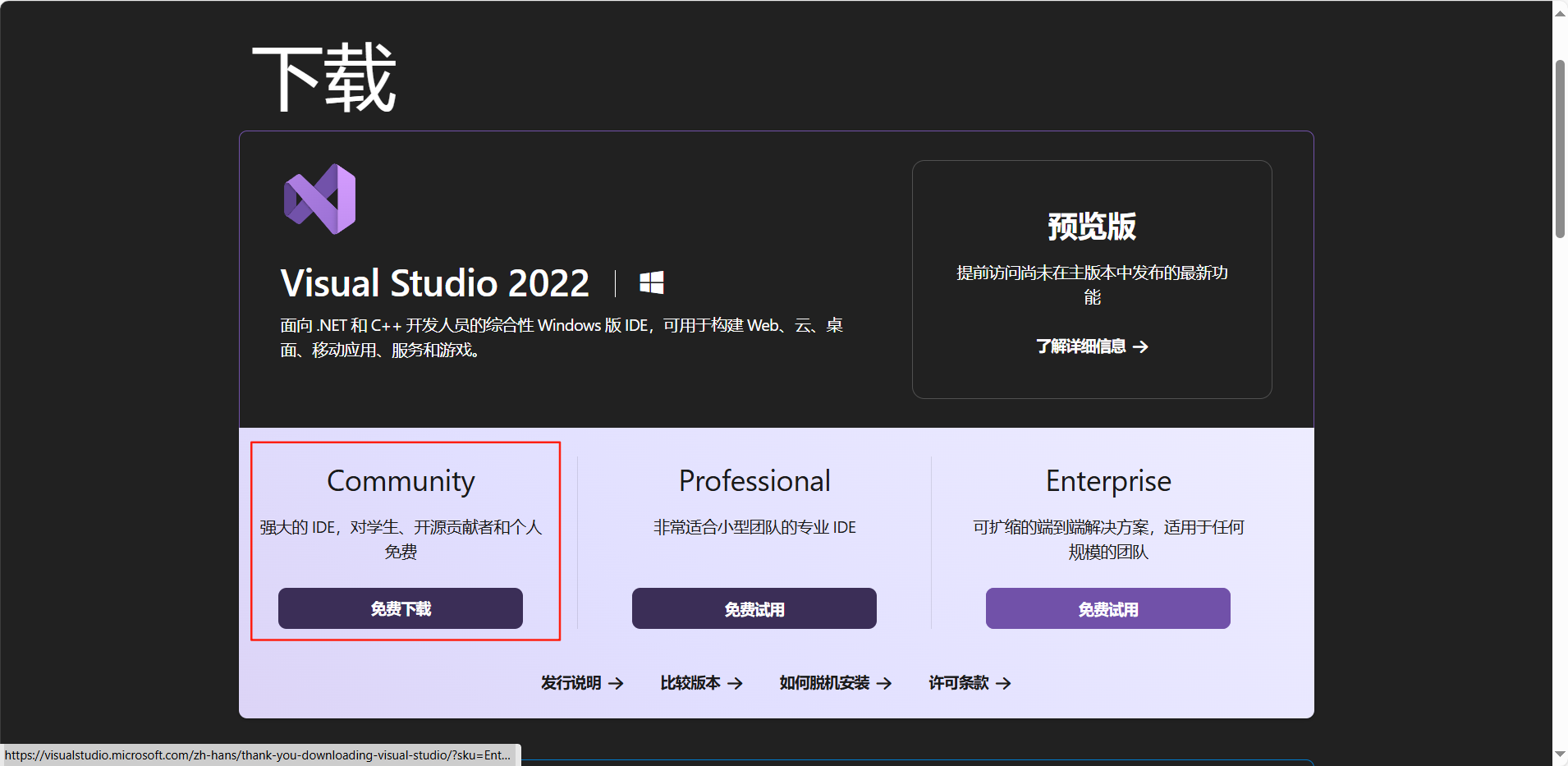This screenshot has width=1568, height=766.
Task: Click the arrow icon next to 如何脱机安装
Action: pos(885,683)
